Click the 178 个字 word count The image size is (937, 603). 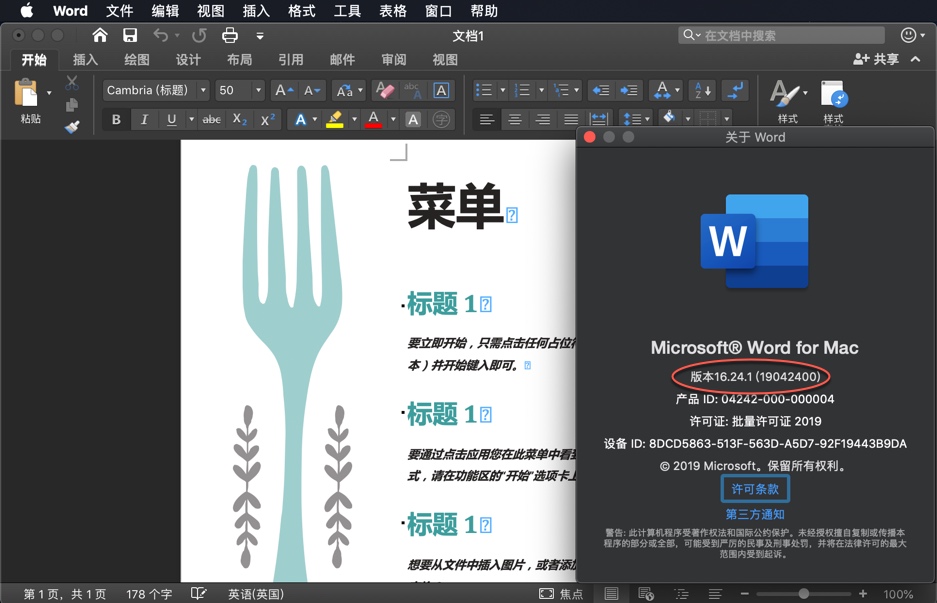coord(148,592)
